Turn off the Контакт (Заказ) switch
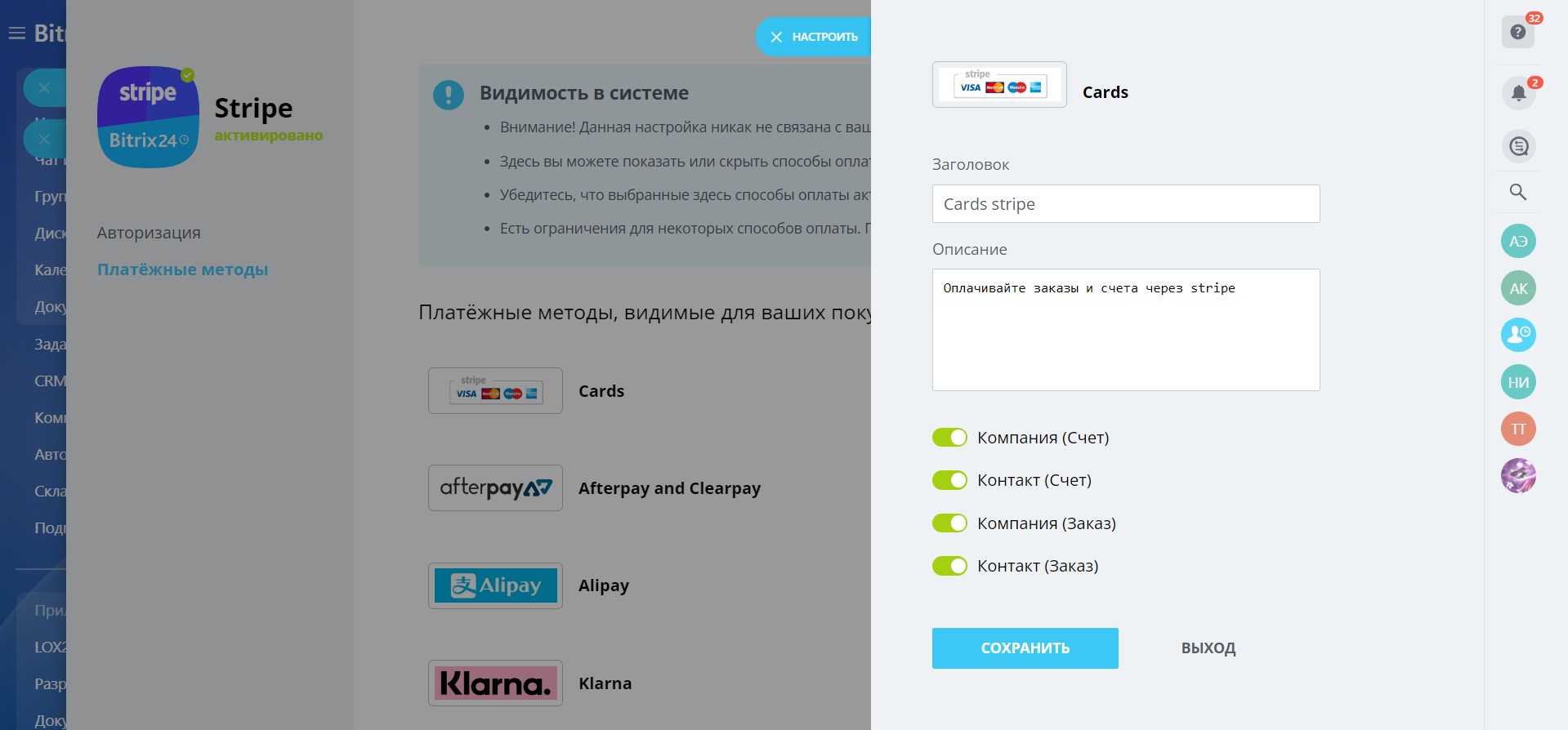Viewport: 1568px width, 730px height. pyautogui.click(x=949, y=566)
